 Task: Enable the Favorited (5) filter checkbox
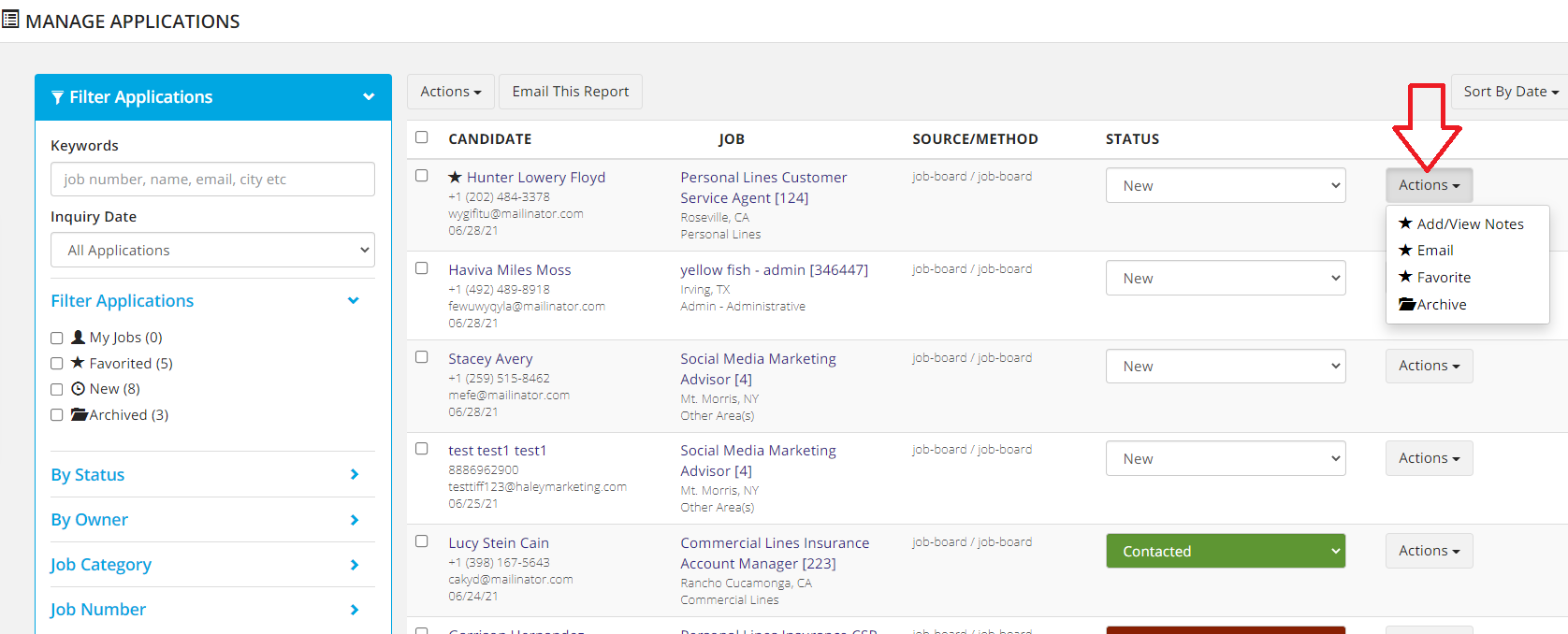point(57,364)
